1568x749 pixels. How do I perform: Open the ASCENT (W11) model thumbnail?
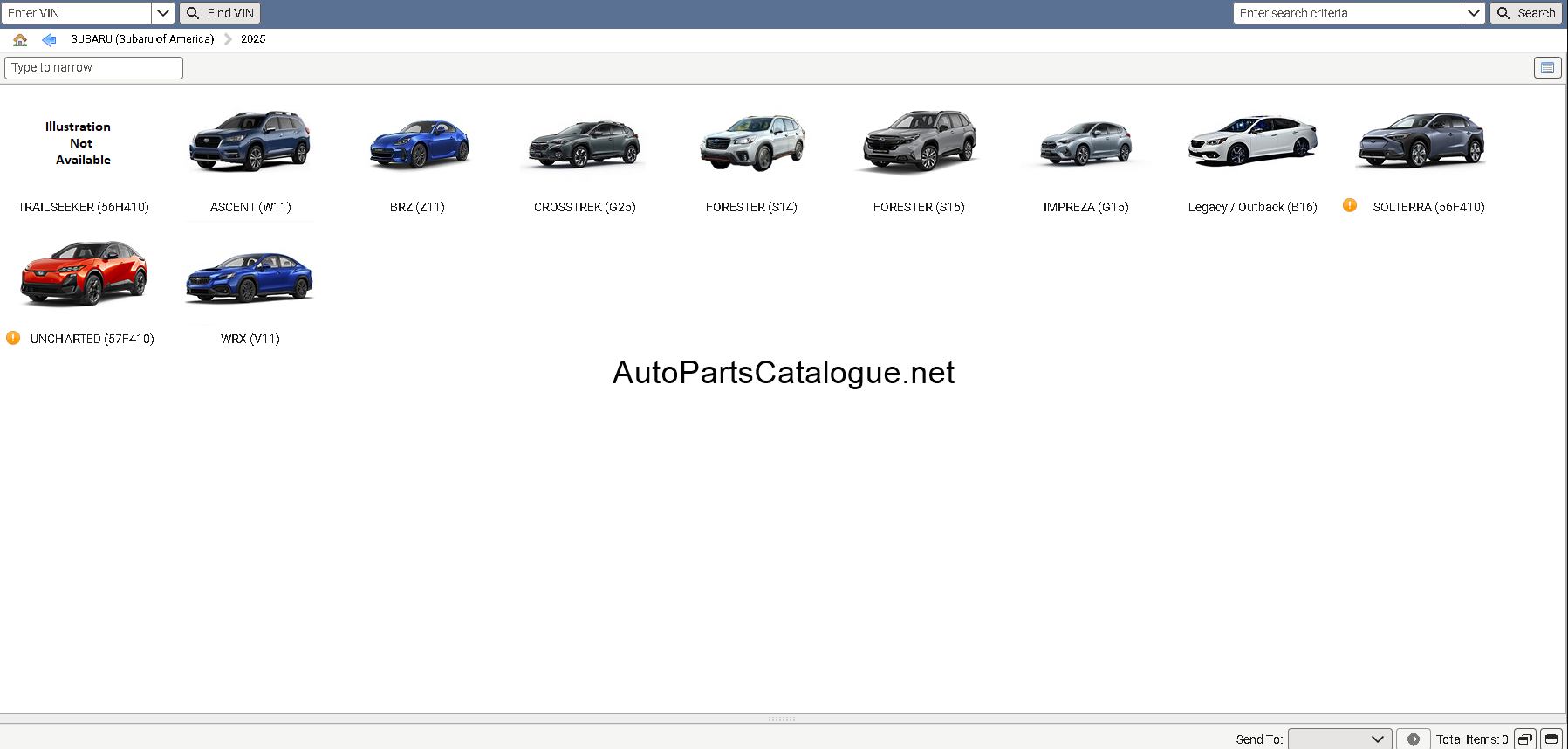250,141
